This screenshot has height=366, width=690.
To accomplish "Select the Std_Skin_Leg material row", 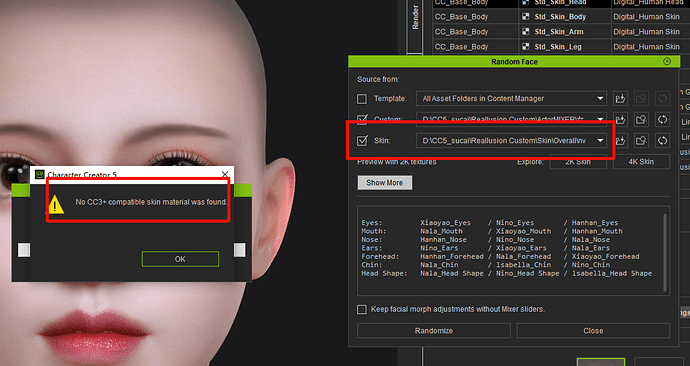I will coord(561,47).
